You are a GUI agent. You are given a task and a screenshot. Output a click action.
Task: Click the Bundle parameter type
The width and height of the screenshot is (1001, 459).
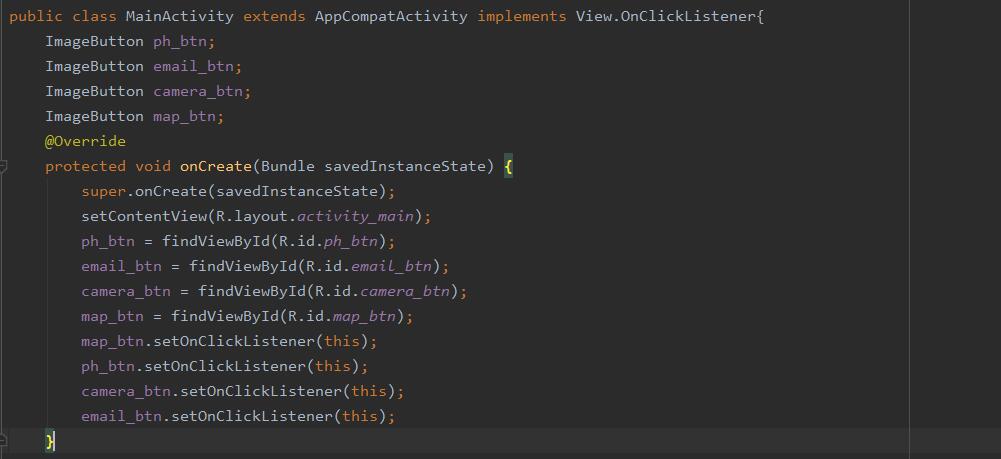(288, 166)
